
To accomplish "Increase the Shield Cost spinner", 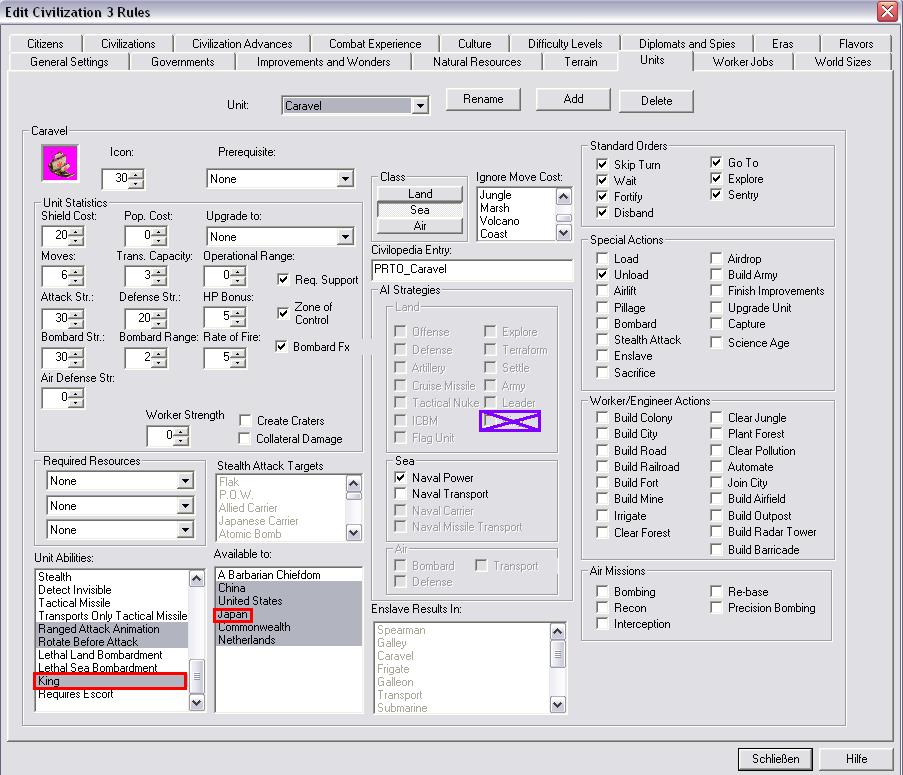I will [77, 232].
